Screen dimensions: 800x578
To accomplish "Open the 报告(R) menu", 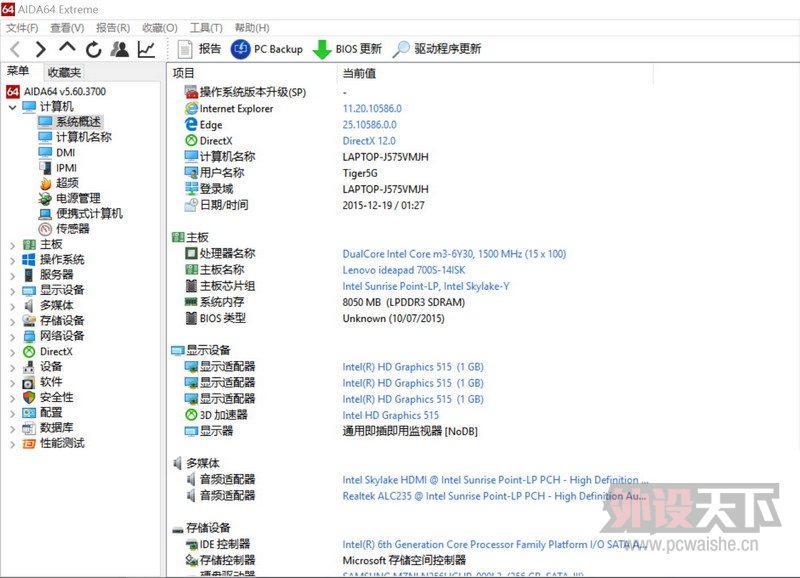I will coord(113,28).
